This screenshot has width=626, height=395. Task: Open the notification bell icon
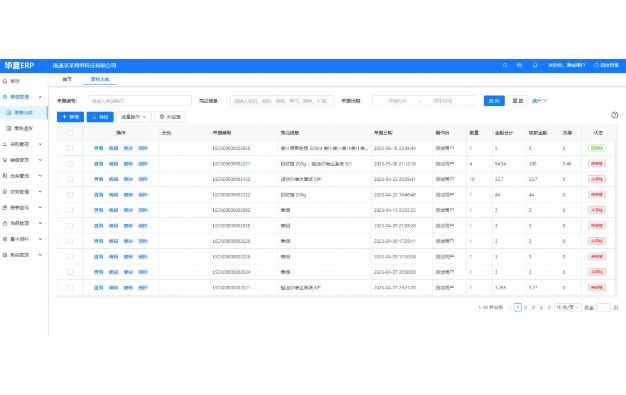click(535, 65)
